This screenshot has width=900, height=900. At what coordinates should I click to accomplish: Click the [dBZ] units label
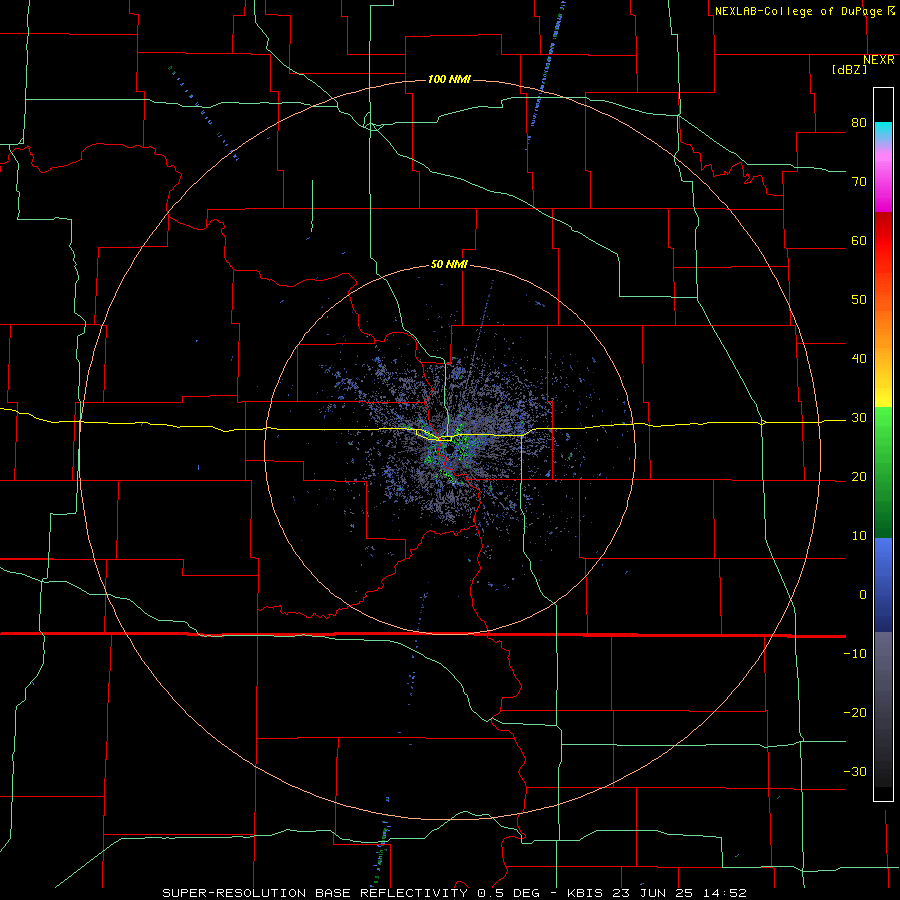click(x=849, y=69)
